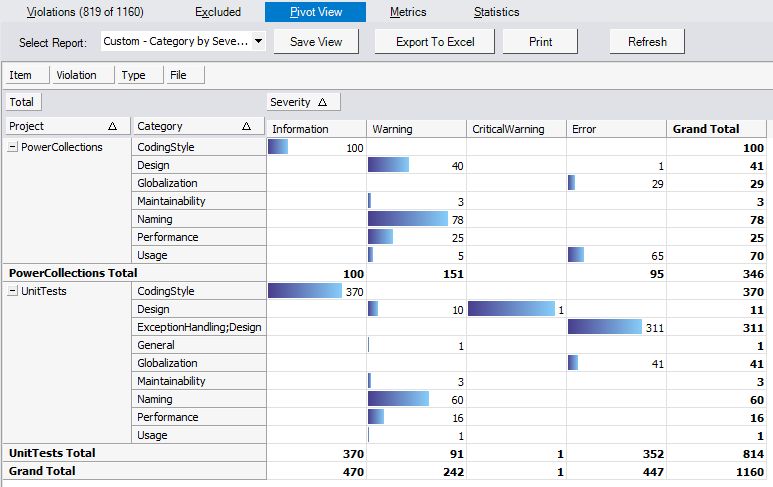Click the Save View button
773x487 pixels.
tap(316, 41)
